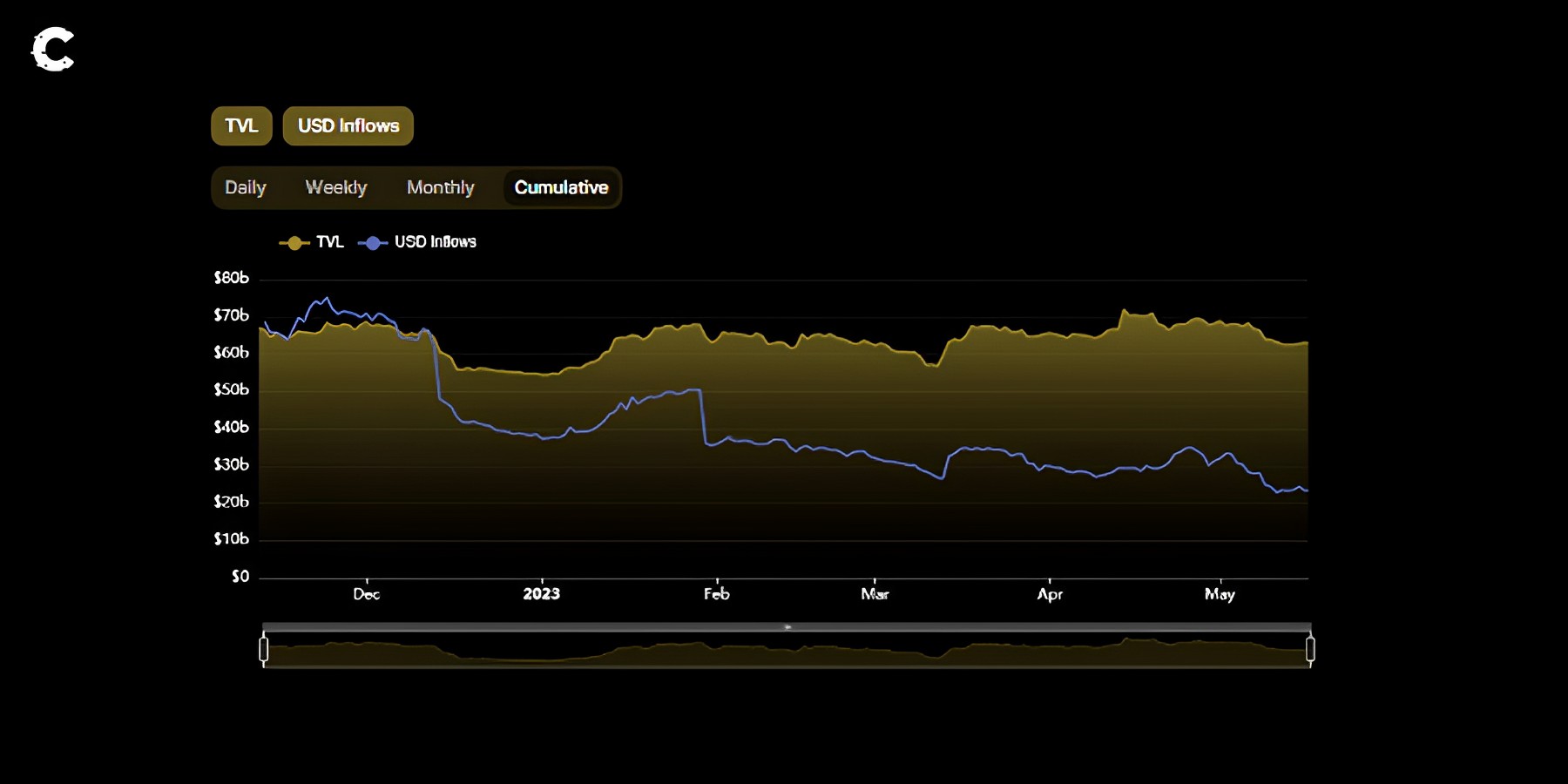Grab the left range slider handle
This screenshot has width=1568, height=784.
(264, 650)
